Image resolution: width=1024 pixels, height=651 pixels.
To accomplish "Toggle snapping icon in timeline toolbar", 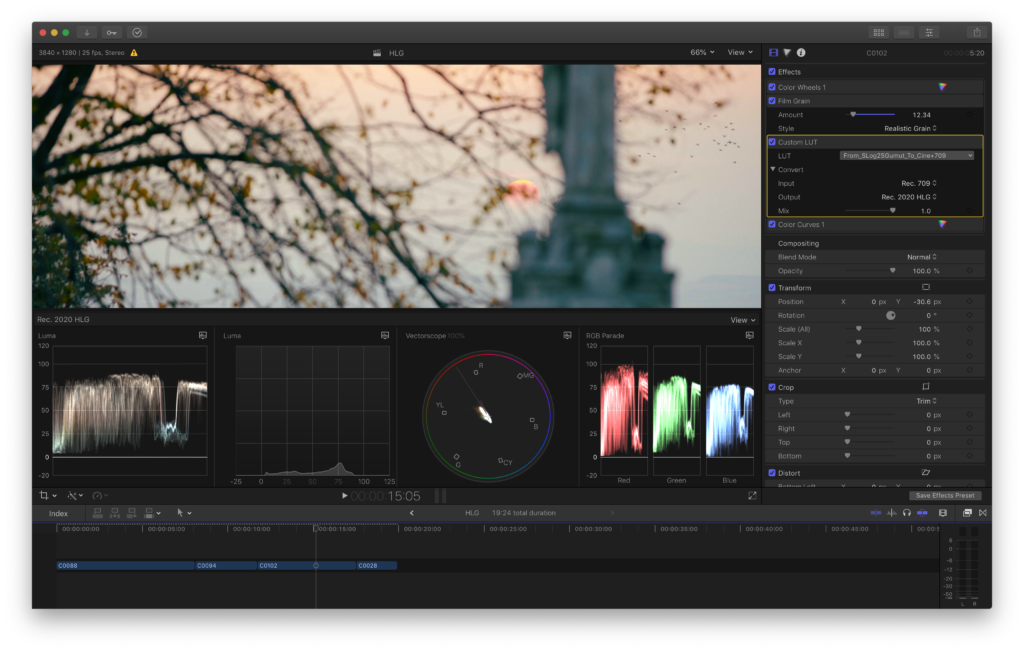I will [923, 513].
